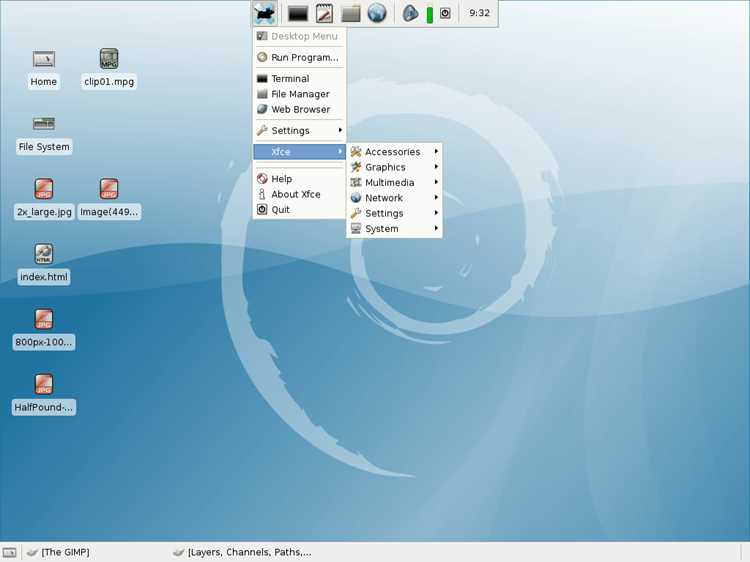Click the panel quit/logout button icon
Screen dimensions: 750x562
coord(445,13)
